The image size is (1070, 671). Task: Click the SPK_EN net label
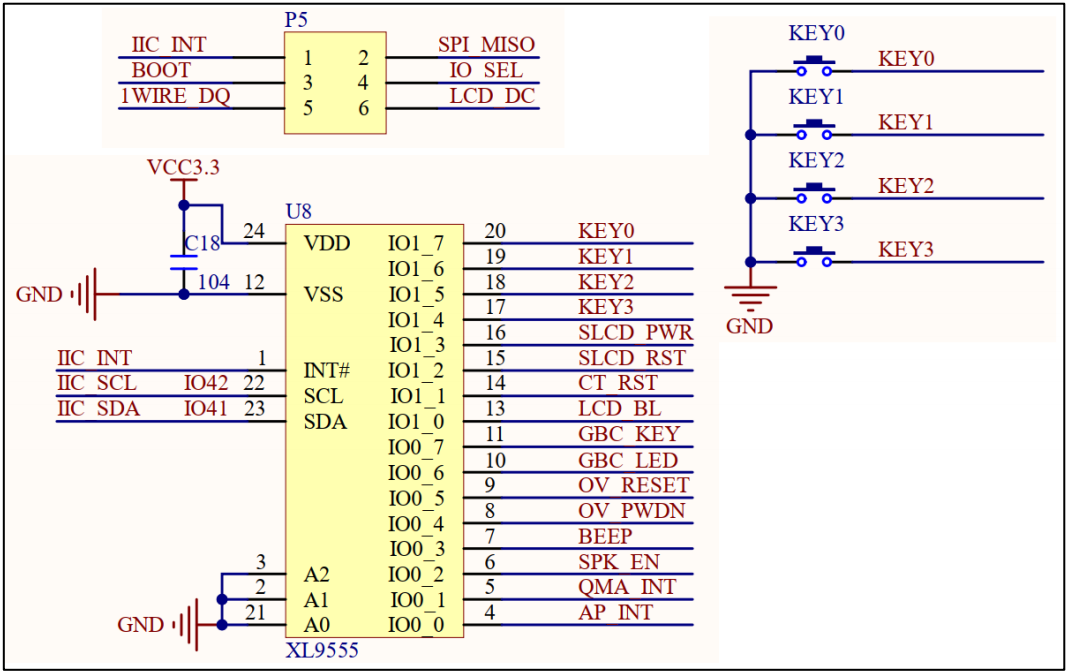click(x=619, y=562)
